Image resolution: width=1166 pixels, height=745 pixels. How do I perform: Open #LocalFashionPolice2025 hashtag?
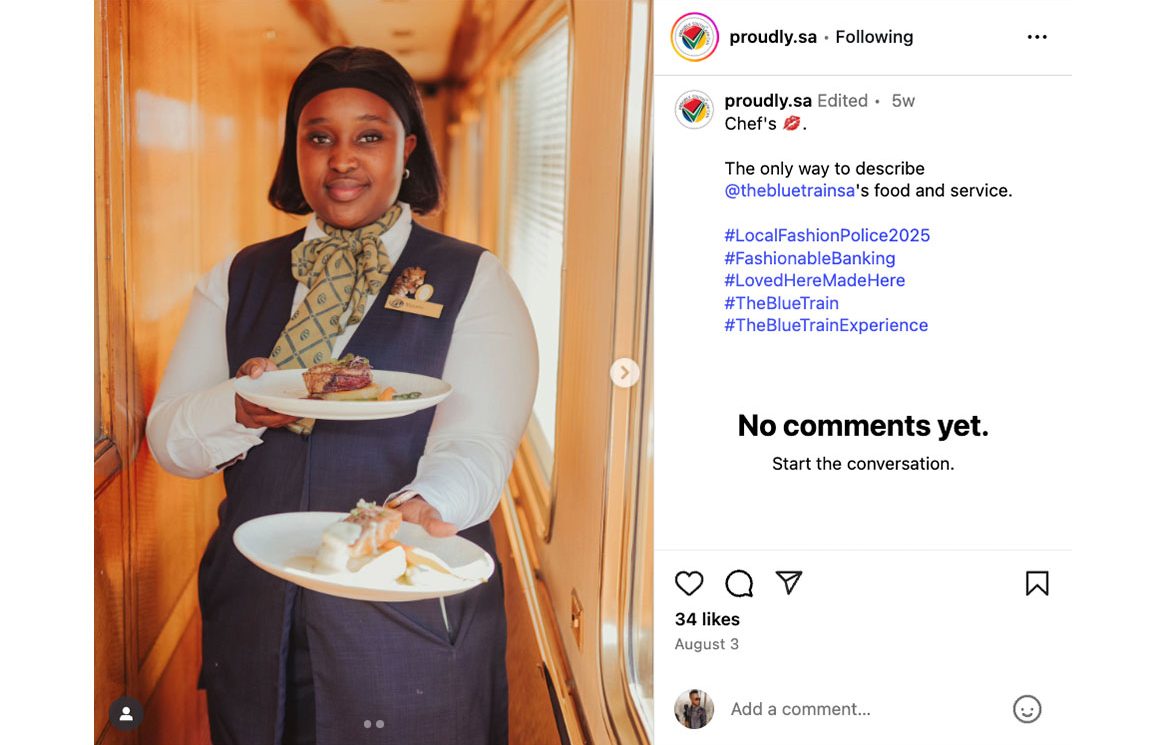(827, 235)
